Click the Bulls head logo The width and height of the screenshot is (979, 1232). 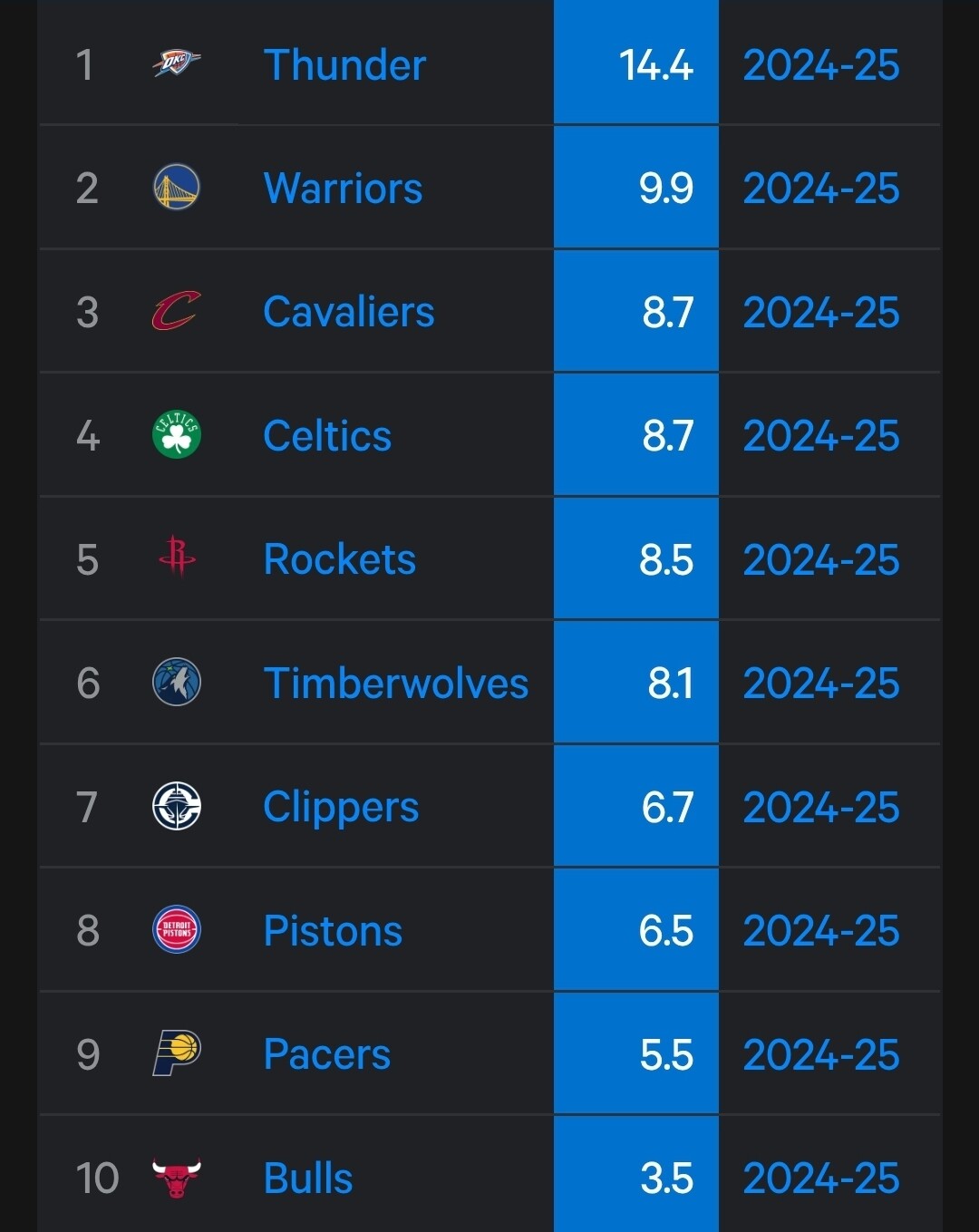[x=177, y=1179]
